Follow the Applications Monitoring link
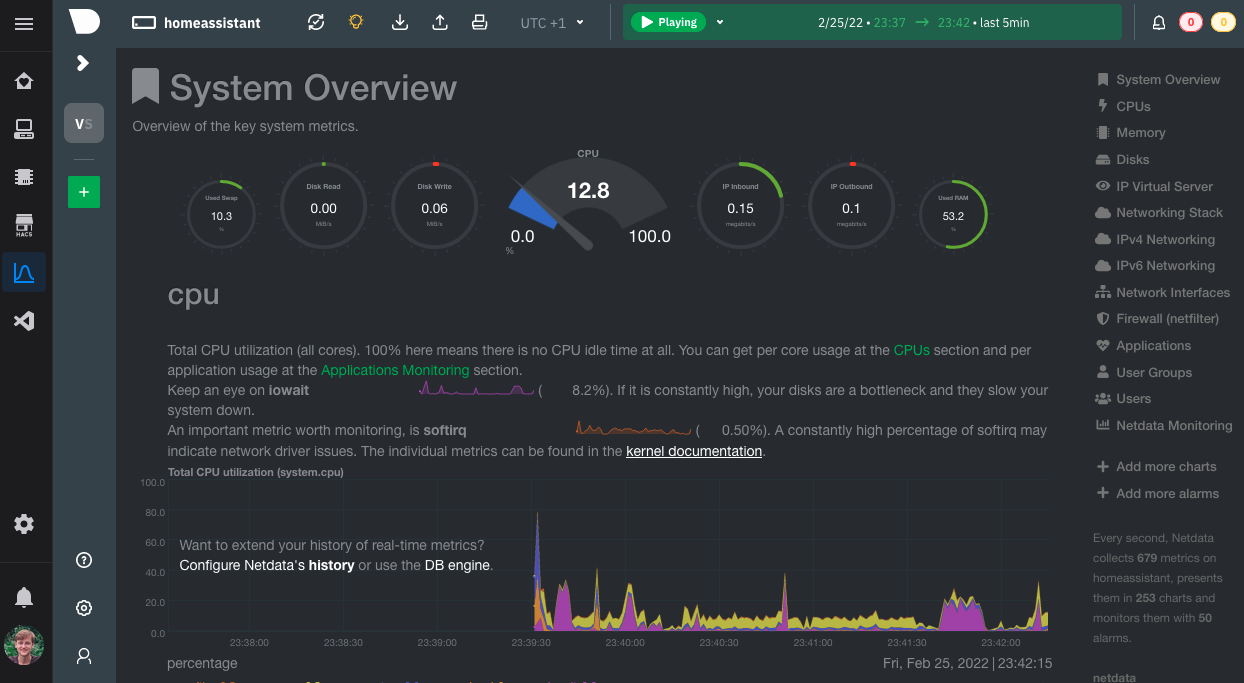 395,370
